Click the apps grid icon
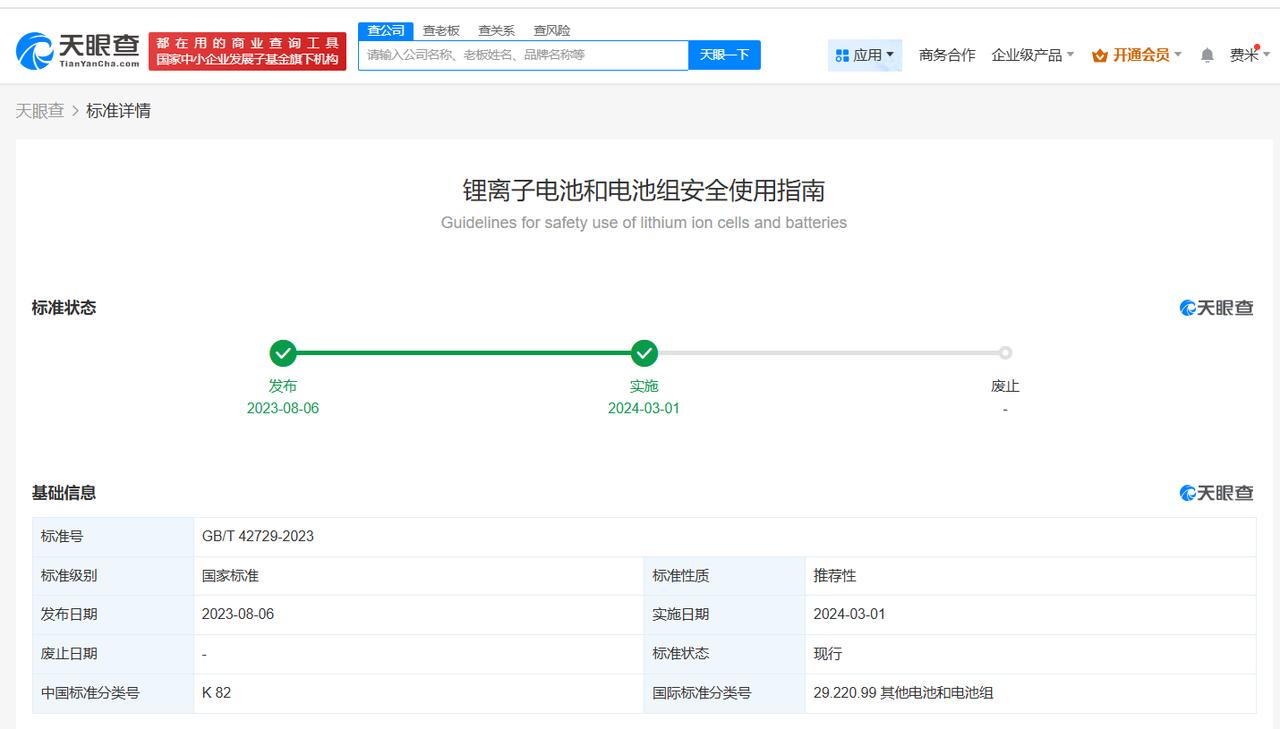This screenshot has width=1280, height=729. (842, 55)
